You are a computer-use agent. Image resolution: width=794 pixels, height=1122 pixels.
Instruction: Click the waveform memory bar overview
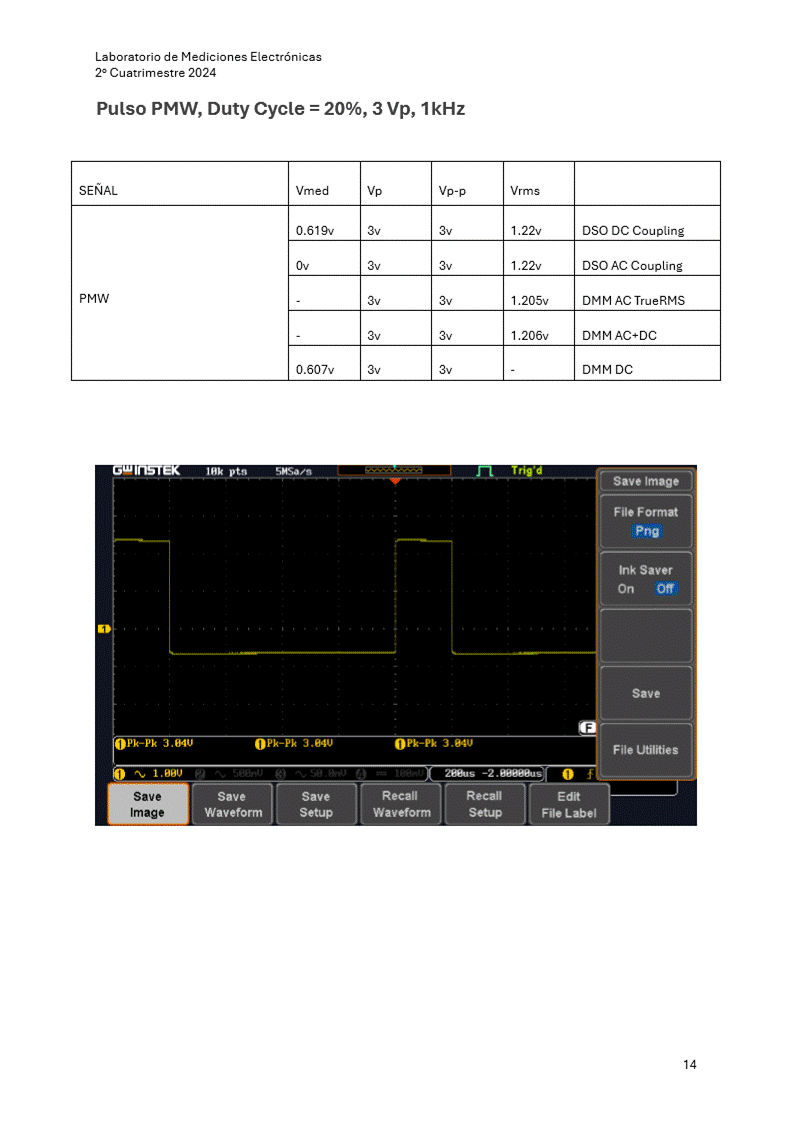pos(394,470)
